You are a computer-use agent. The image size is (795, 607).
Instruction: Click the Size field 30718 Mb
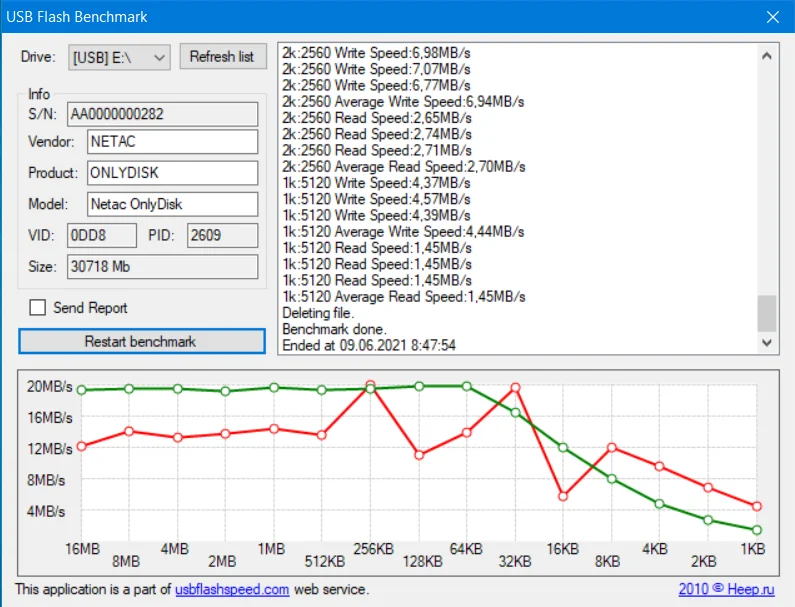coord(162,267)
